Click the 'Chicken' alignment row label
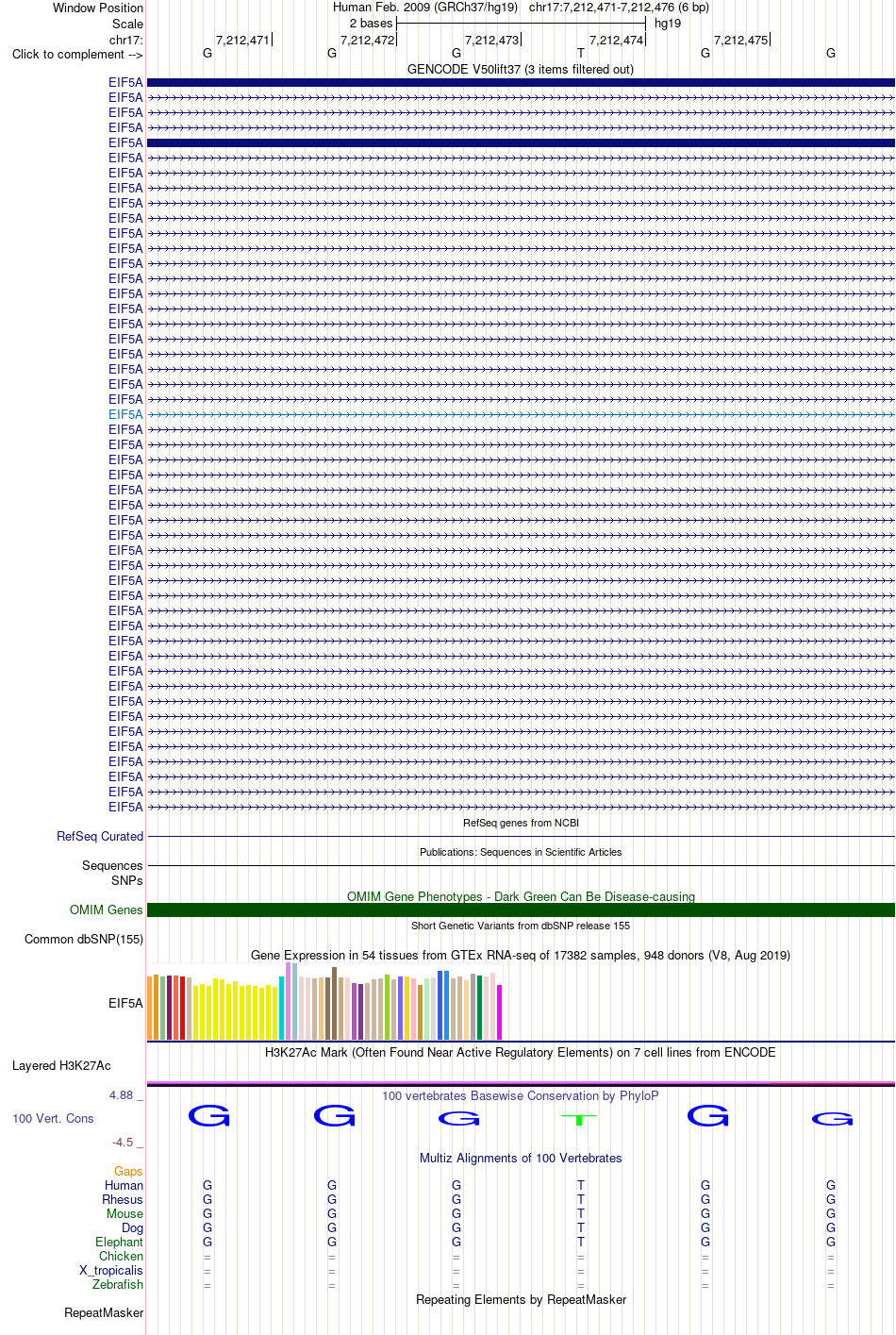This screenshot has width=896, height=1335. 122,1256
